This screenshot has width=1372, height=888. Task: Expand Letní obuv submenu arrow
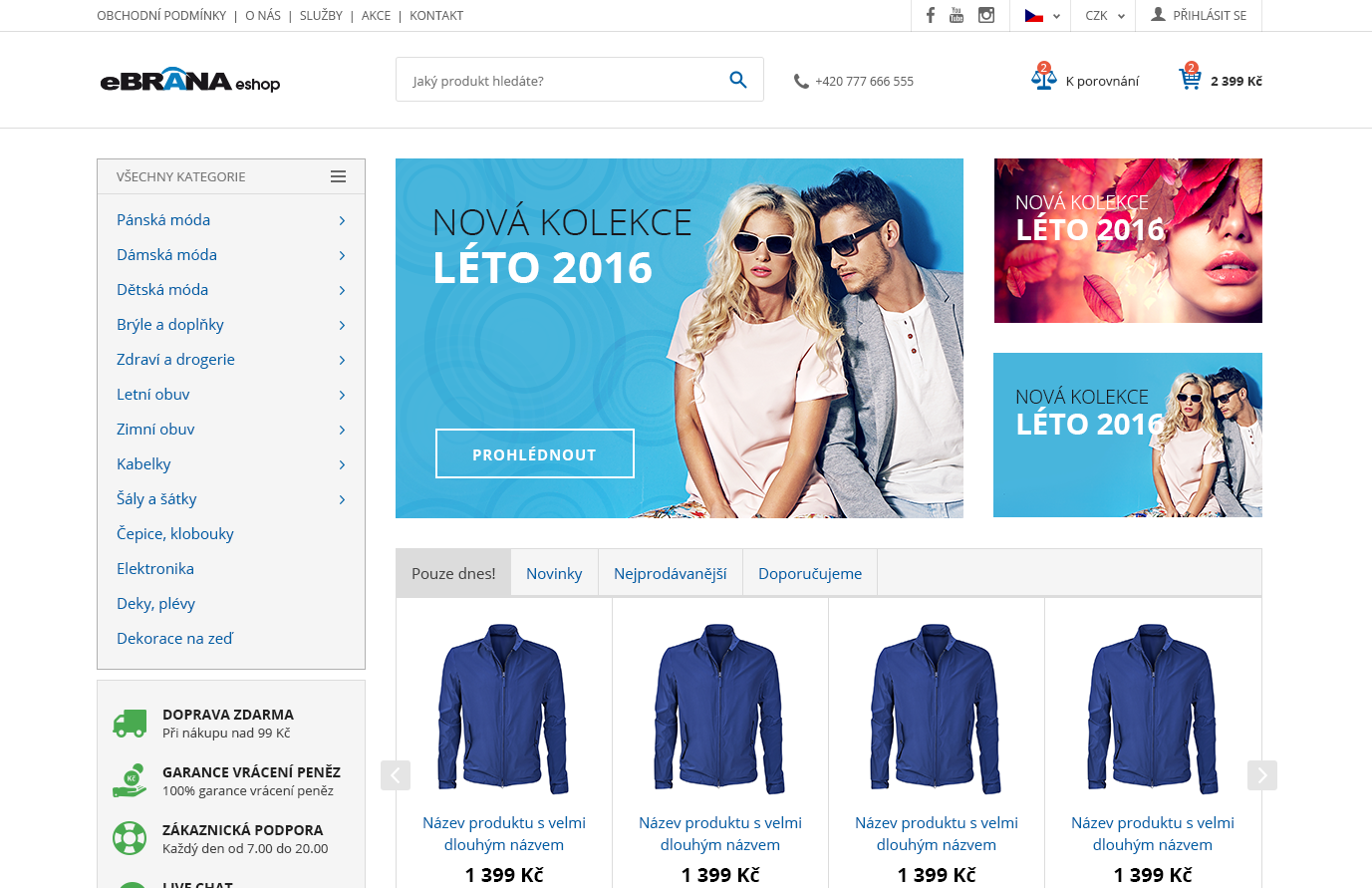click(x=342, y=395)
